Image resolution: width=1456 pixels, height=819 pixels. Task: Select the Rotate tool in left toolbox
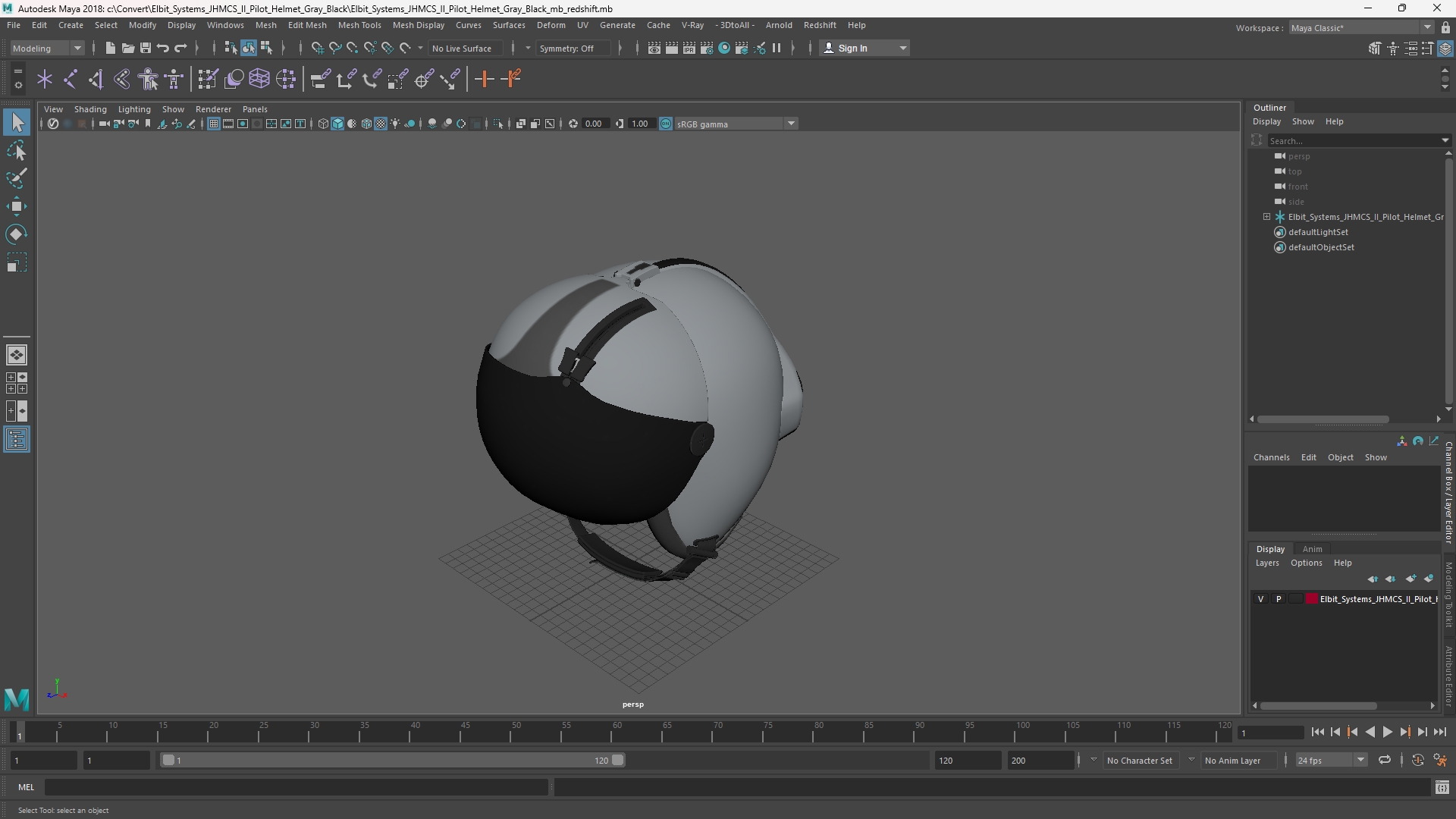pos(17,234)
